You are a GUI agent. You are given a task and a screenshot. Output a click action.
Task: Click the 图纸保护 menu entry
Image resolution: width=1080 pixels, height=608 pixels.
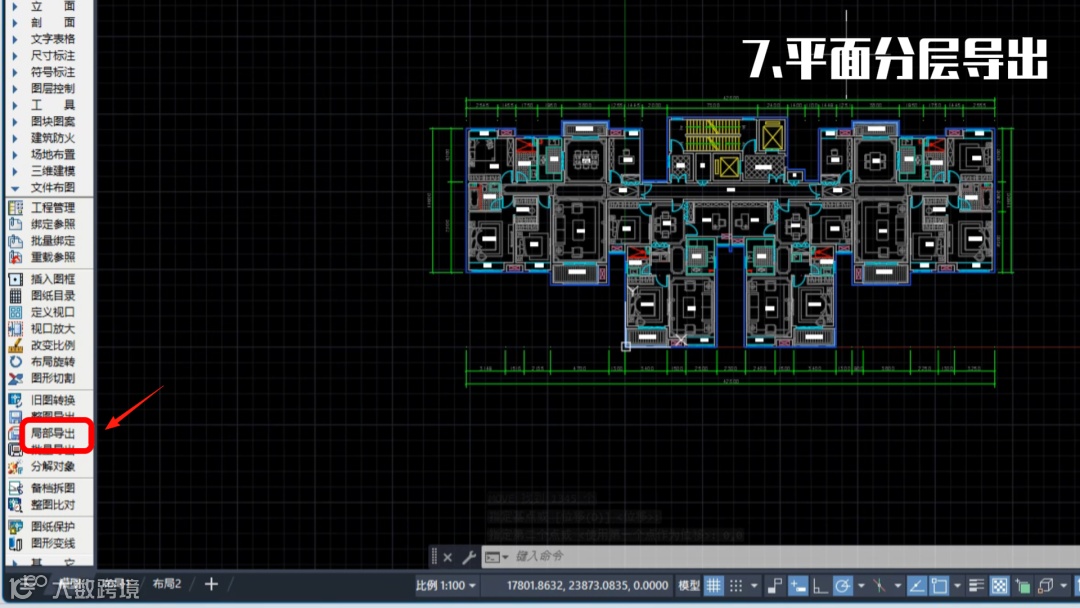[x=52, y=527]
